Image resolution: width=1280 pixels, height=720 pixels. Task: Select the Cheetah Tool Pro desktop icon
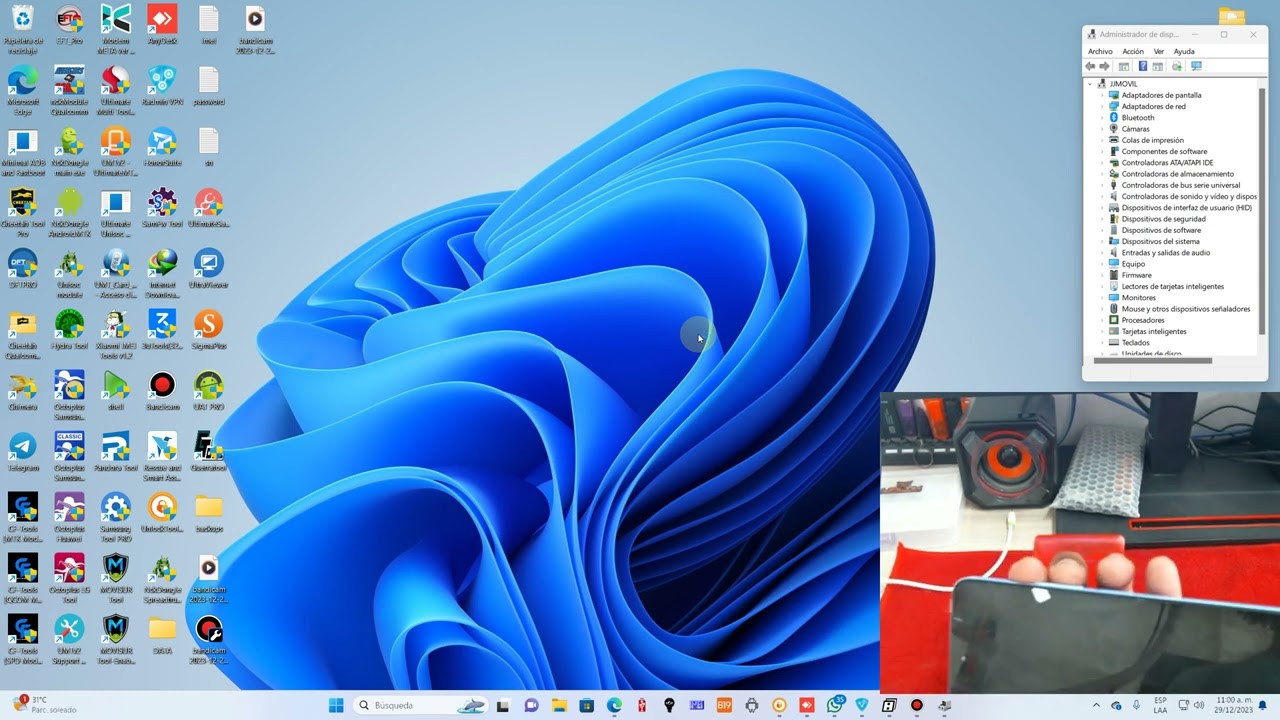(x=22, y=213)
